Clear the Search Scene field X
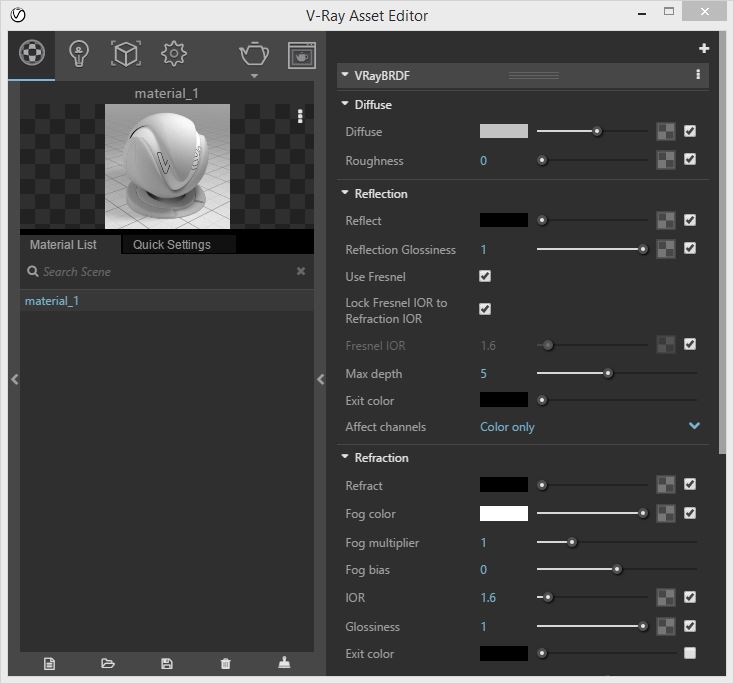This screenshot has width=734, height=684. click(x=301, y=271)
